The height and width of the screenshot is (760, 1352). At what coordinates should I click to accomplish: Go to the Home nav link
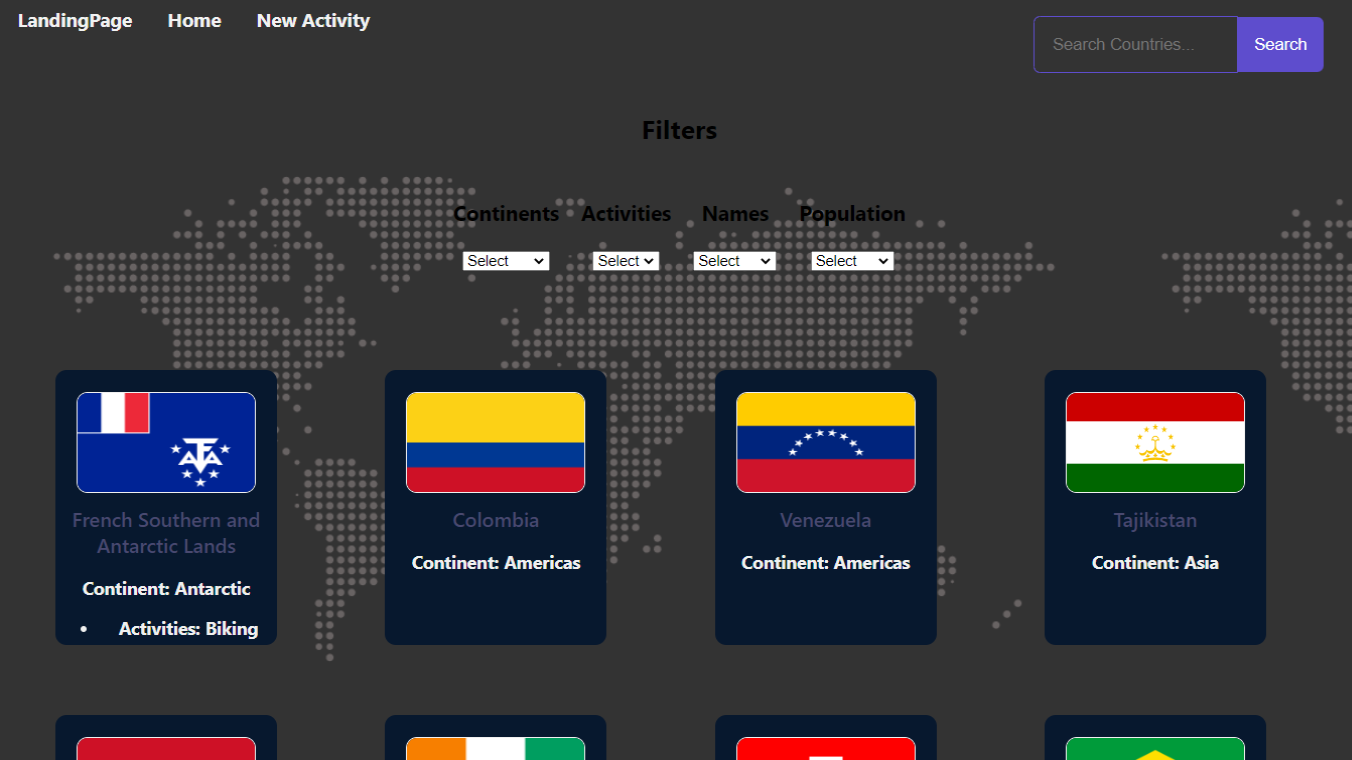[194, 21]
